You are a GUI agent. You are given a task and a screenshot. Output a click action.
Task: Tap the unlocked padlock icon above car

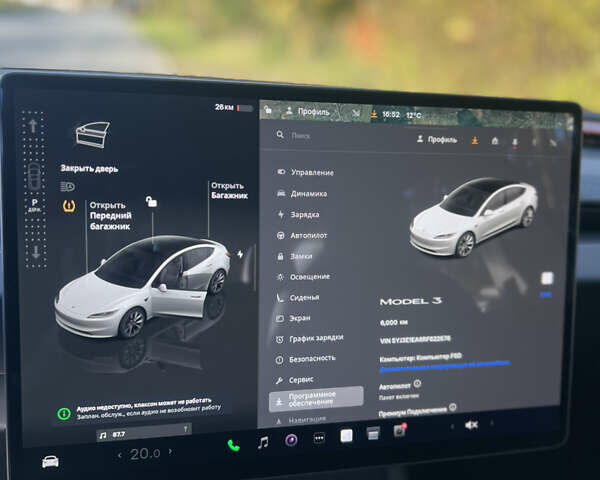pyautogui.click(x=151, y=202)
